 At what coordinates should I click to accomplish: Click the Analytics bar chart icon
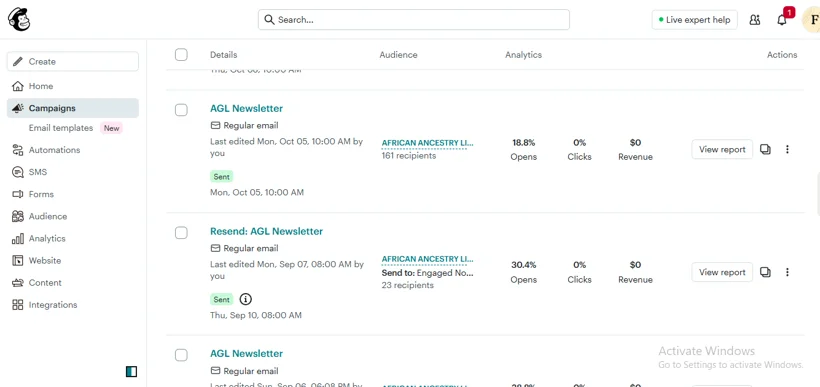tap(18, 238)
